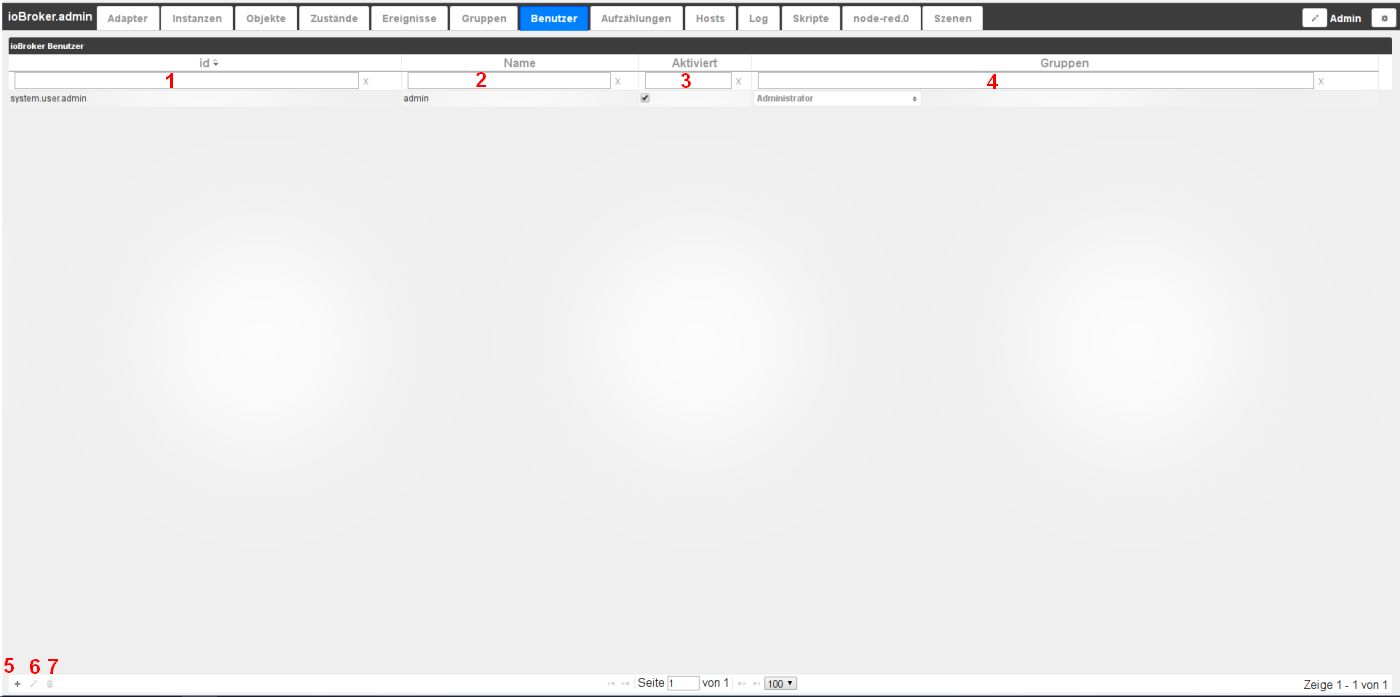Switch to the Gruppen tab
Screen dimensions: 1400x697
pos(484,18)
